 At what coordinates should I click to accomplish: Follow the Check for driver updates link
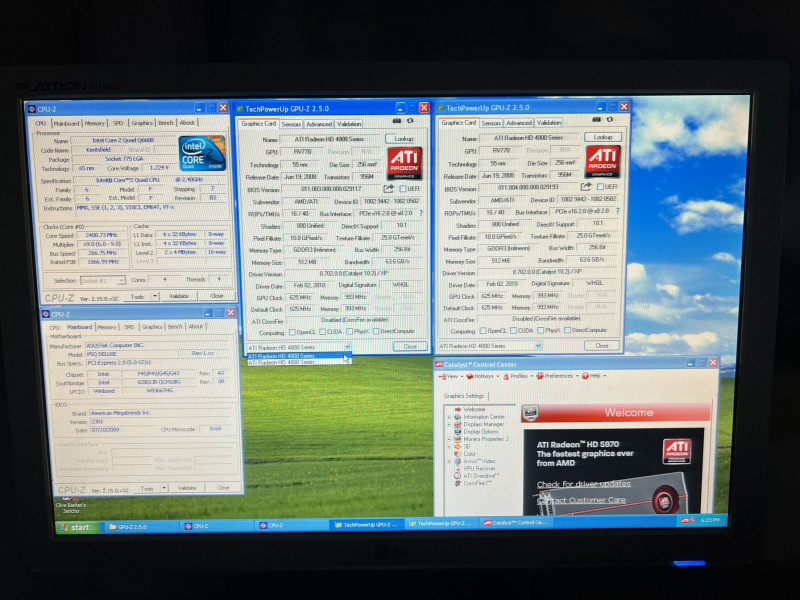(583, 484)
